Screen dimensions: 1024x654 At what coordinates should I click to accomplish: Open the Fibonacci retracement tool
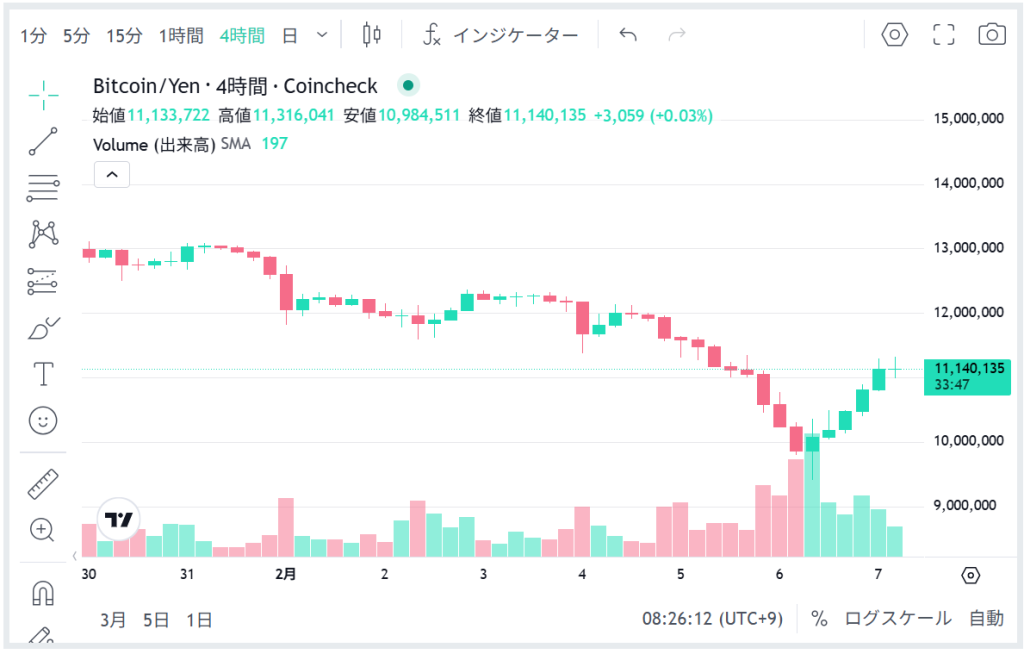pyautogui.click(x=44, y=187)
